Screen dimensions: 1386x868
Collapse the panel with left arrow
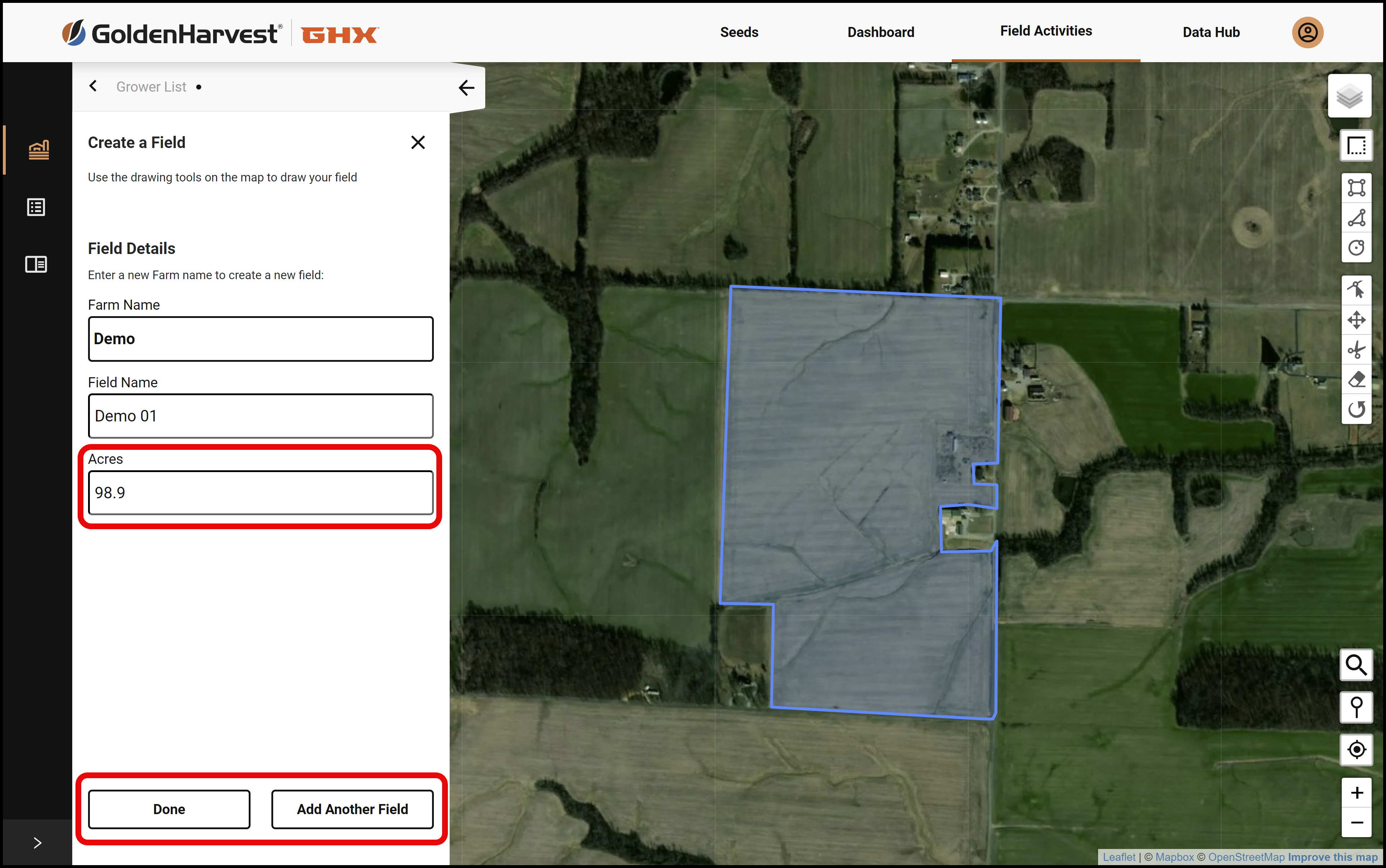pyautogui.click(x=467, y=88)
